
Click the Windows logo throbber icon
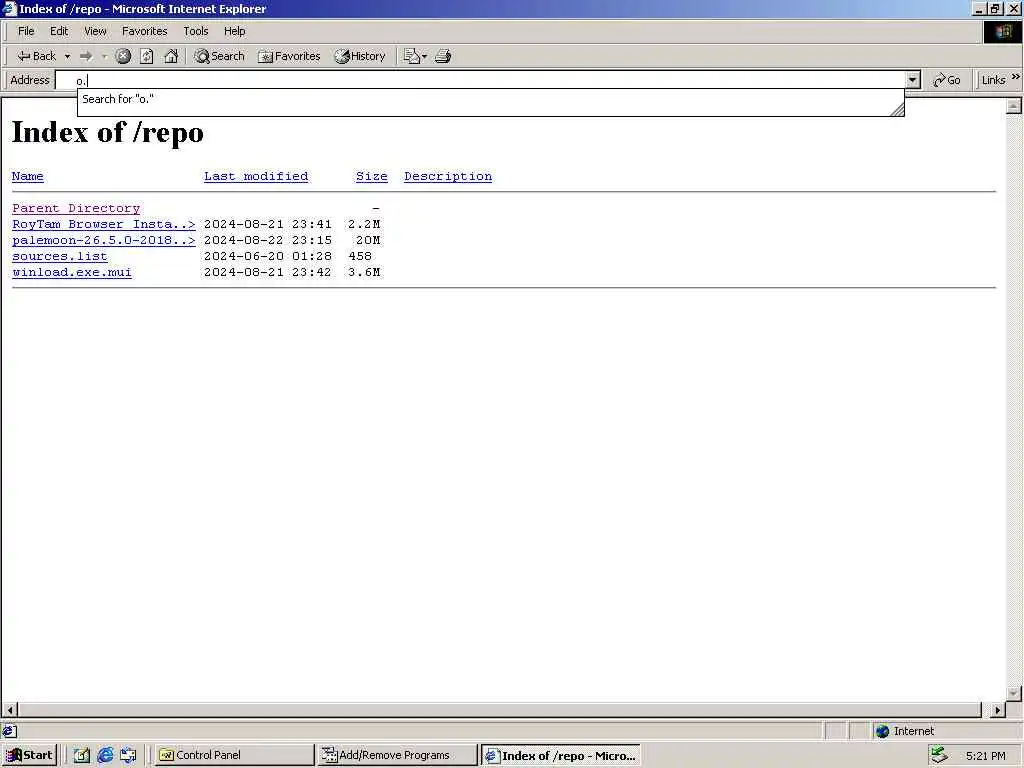point(1002,31)
